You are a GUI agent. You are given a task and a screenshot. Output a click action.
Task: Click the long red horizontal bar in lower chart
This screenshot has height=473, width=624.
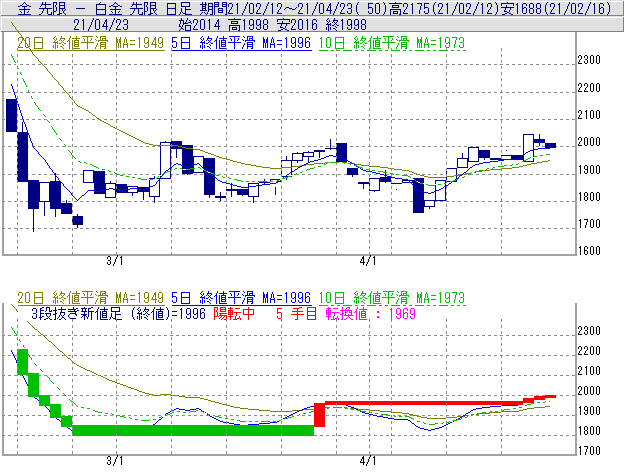(424, 403)
